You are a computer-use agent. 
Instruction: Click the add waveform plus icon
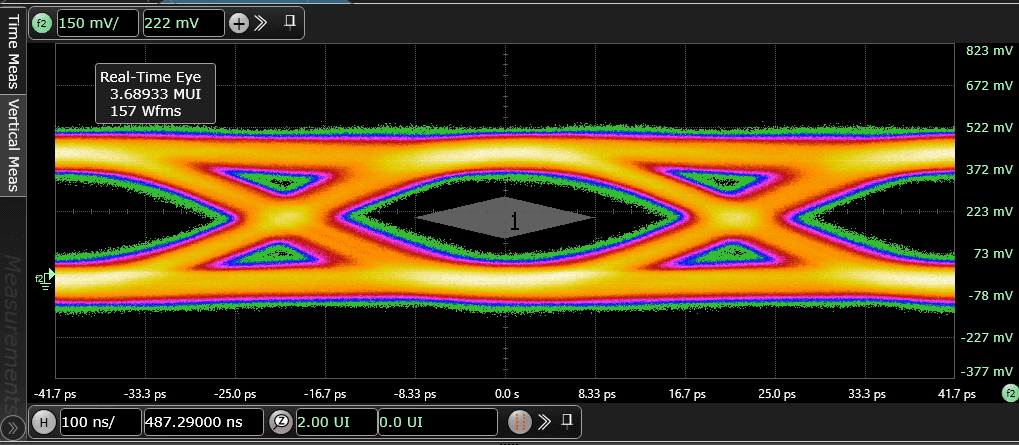239,23
